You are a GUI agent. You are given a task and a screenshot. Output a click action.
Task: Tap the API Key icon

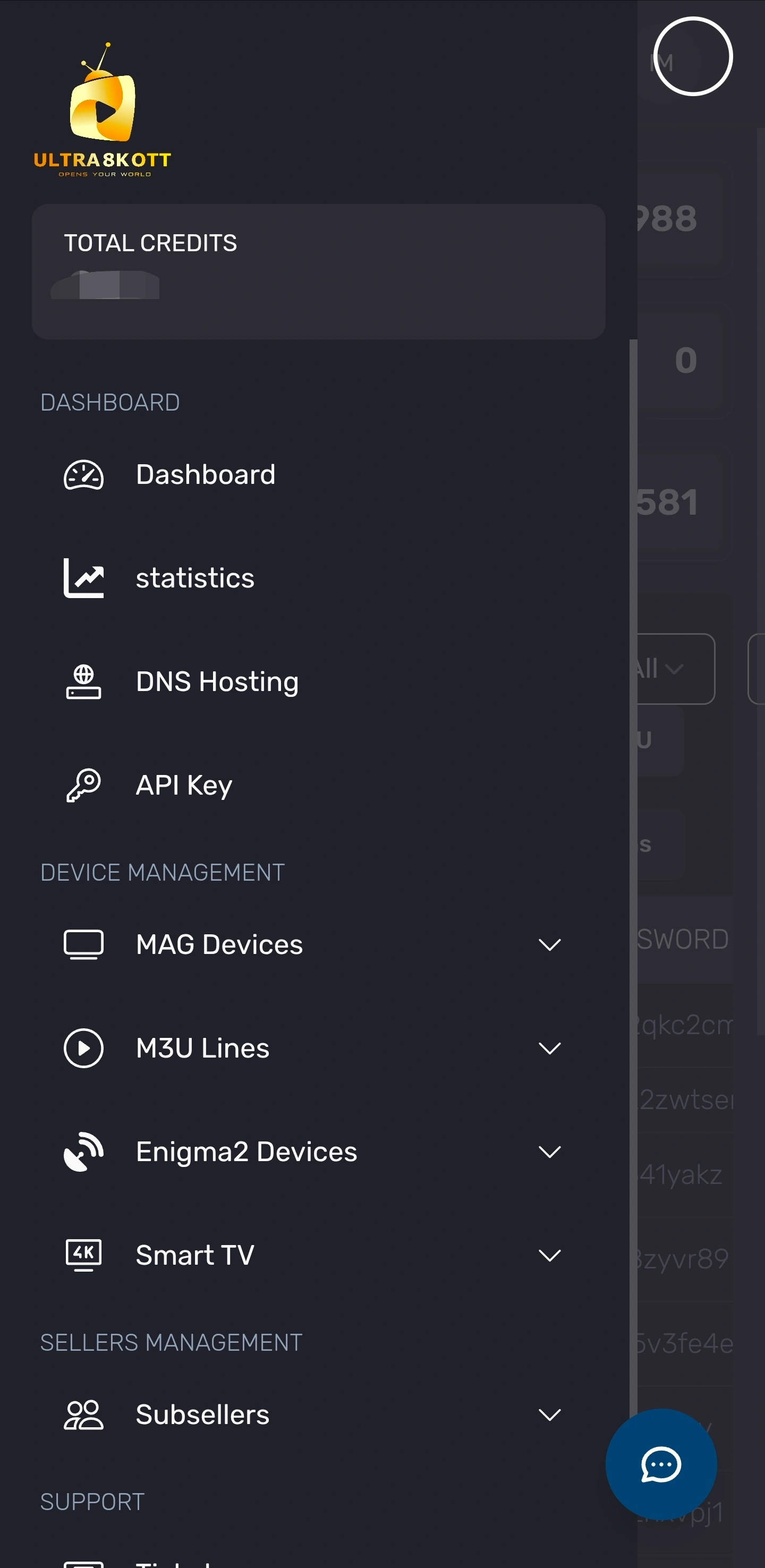pos(83,785)
